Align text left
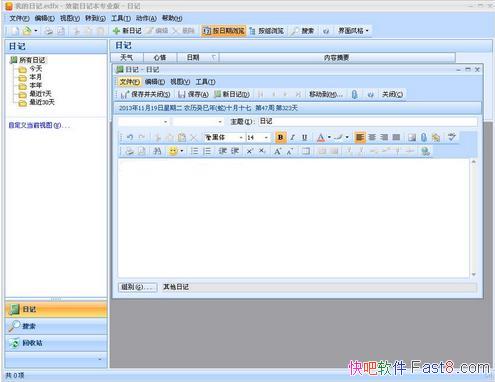 point(360,137)
